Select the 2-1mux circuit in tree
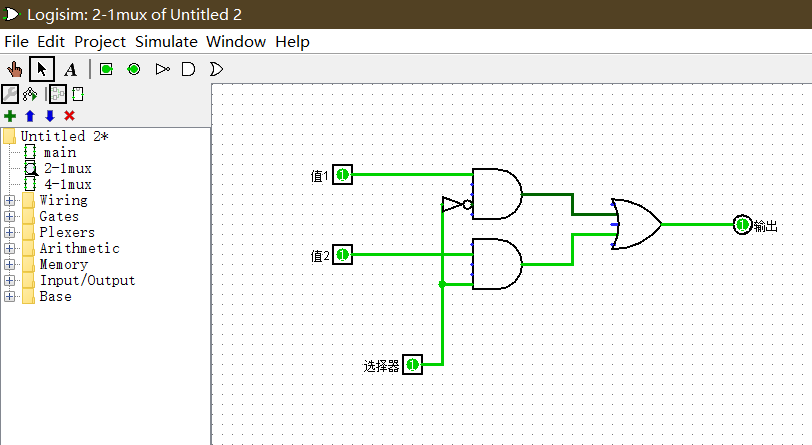Image resolution: width=812 pixels, height=445 pixels. pos(67,168)
